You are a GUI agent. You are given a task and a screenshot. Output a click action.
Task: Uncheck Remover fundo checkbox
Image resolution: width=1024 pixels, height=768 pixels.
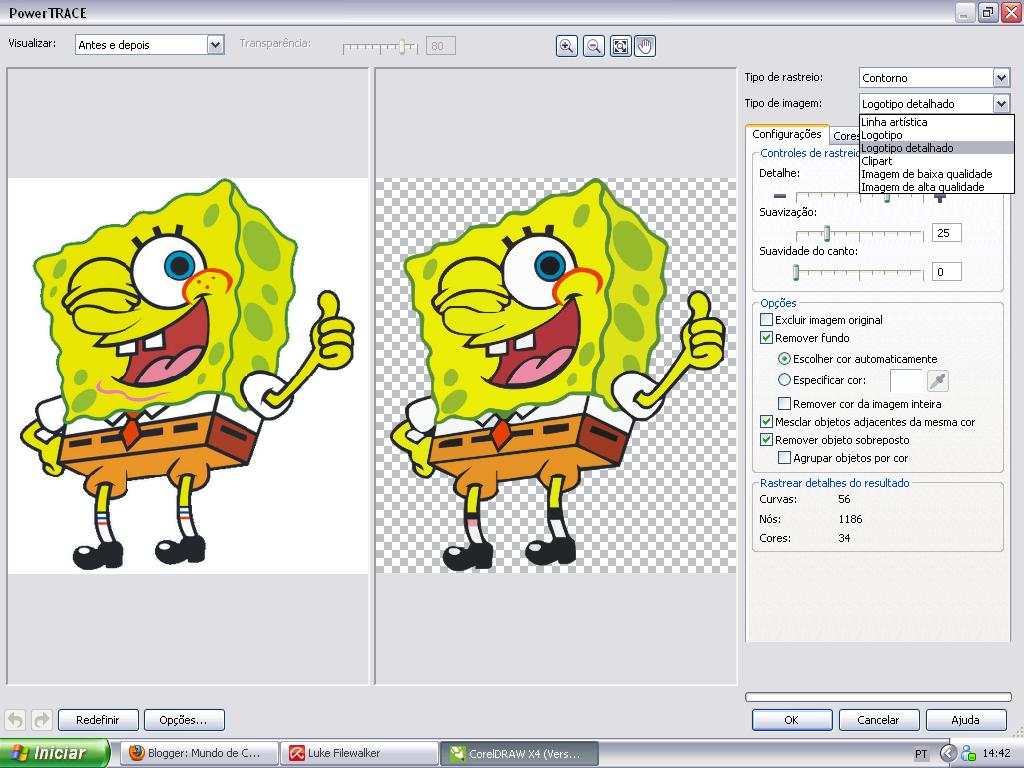pos(767,338)
